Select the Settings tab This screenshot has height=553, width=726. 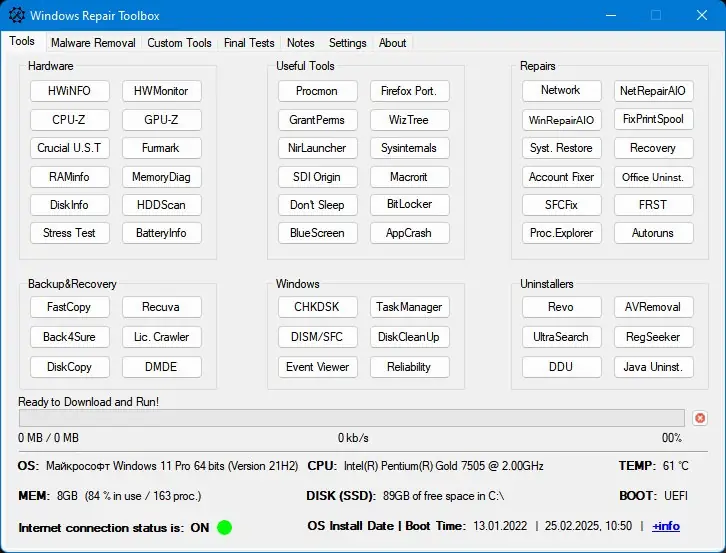pyautogui.click(x=347, y=43)
